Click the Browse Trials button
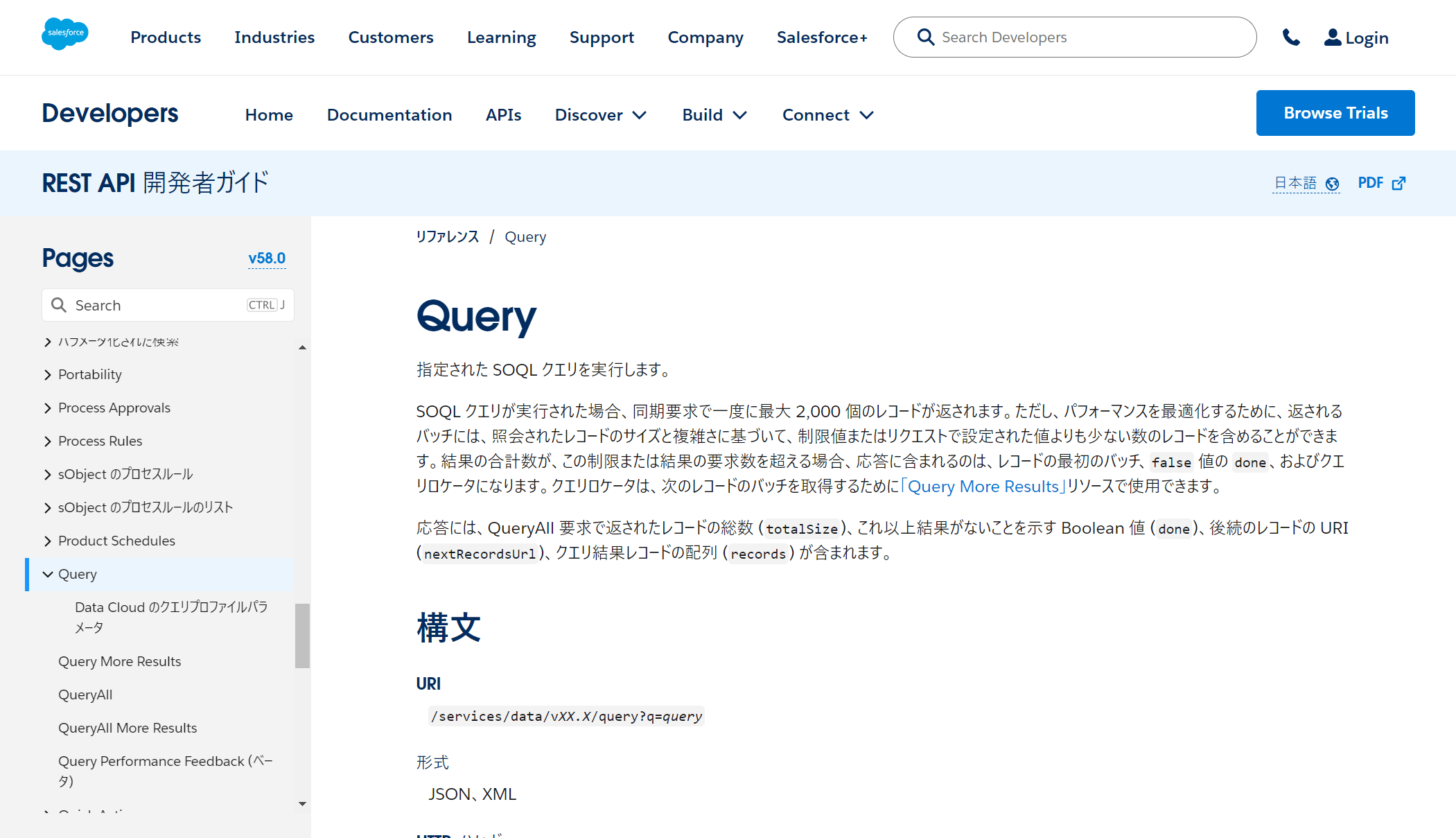 1335,113
